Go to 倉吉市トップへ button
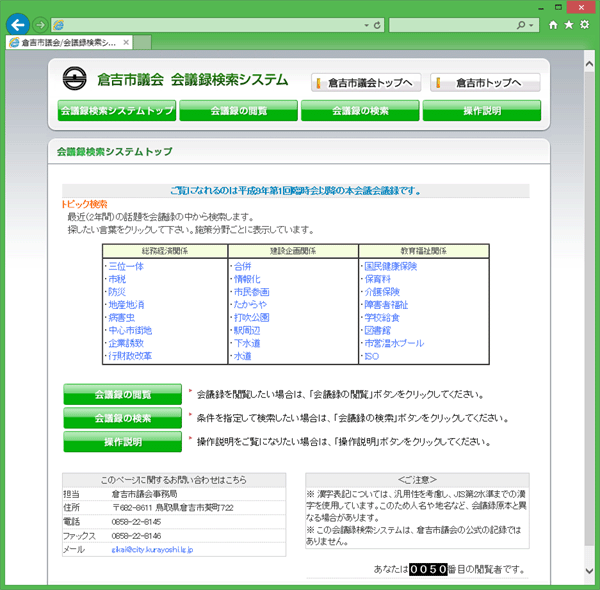Screen dimensions: 600x590 tap(485, 83)
